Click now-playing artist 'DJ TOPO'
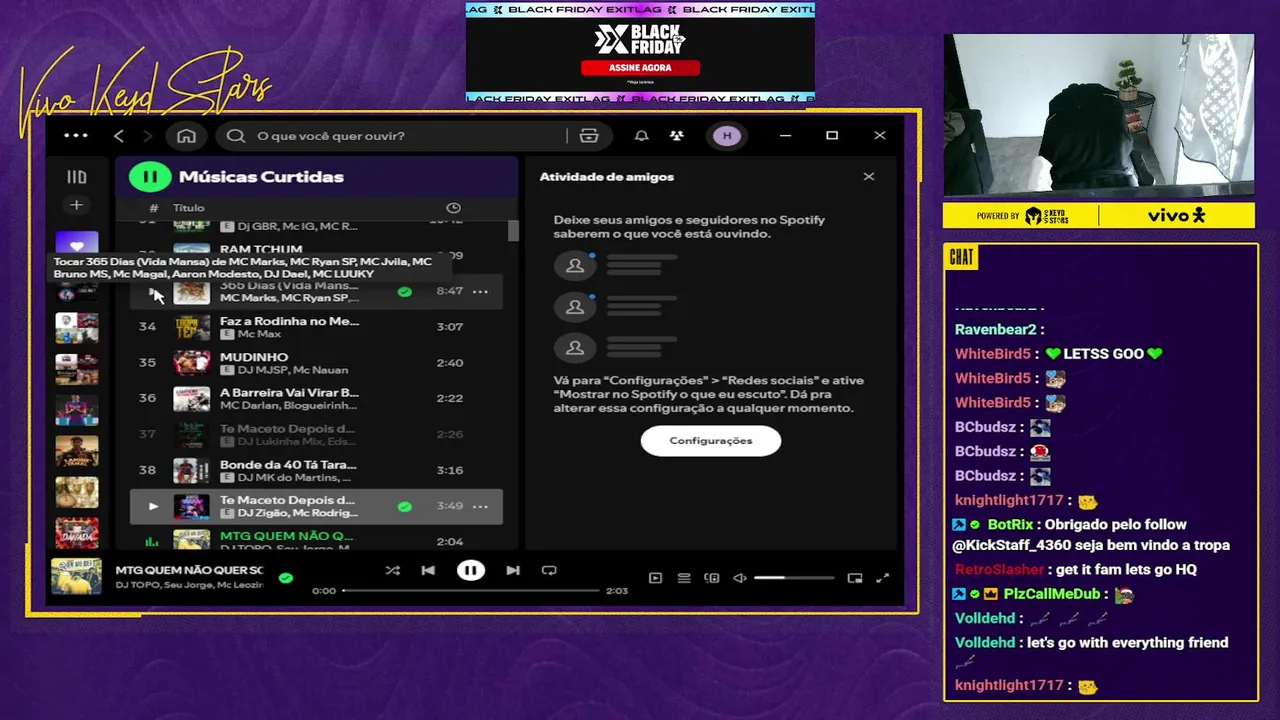The image size is (1280, 720). (x=139, y=585)
